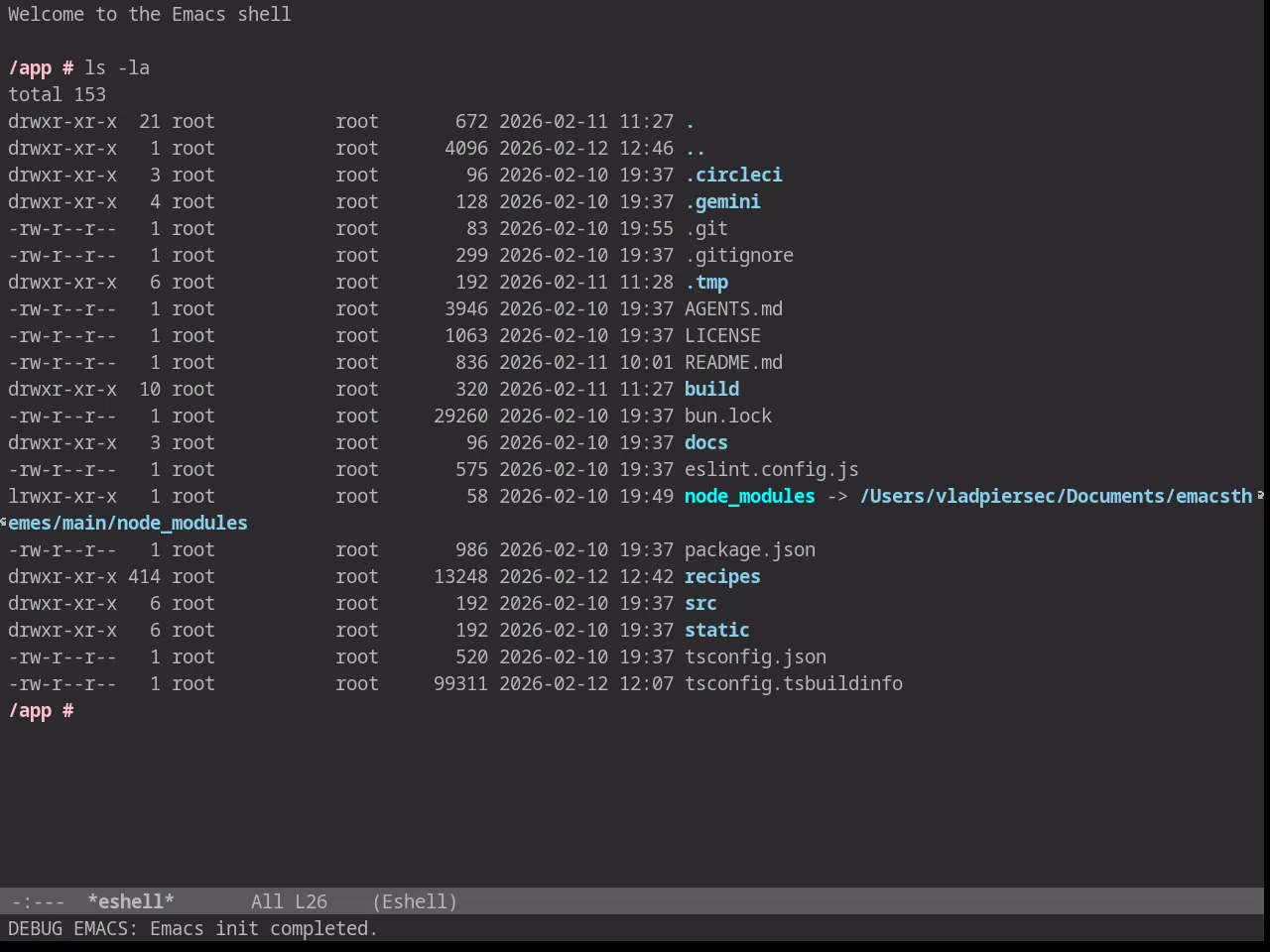Click the timestamp 2026-02-10 19:55
The width and height of the screenshot is (1270, 952).
tap(586, 228)
